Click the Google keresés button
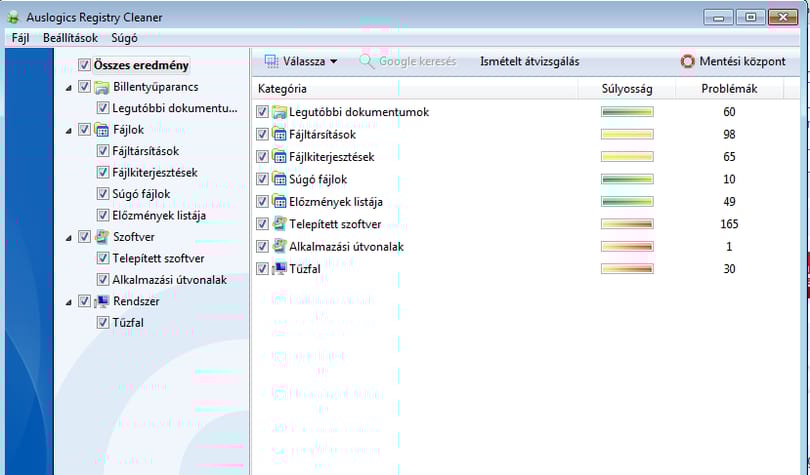Screen dimensions: 810x475 tap(408, 61)
